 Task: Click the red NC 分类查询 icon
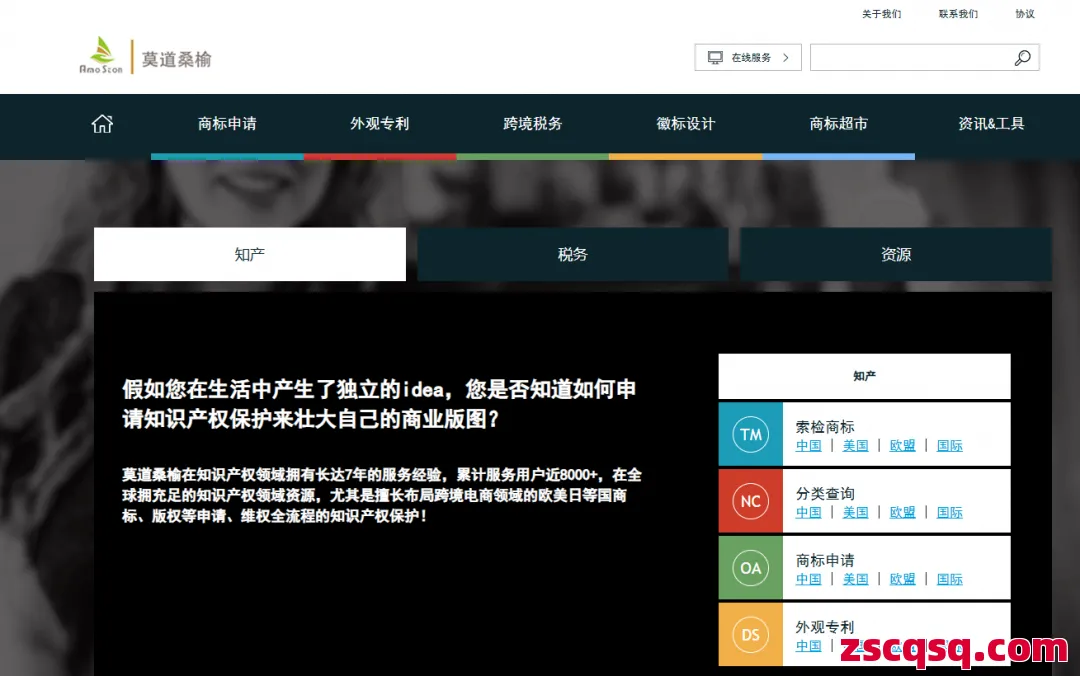[750, 501]
